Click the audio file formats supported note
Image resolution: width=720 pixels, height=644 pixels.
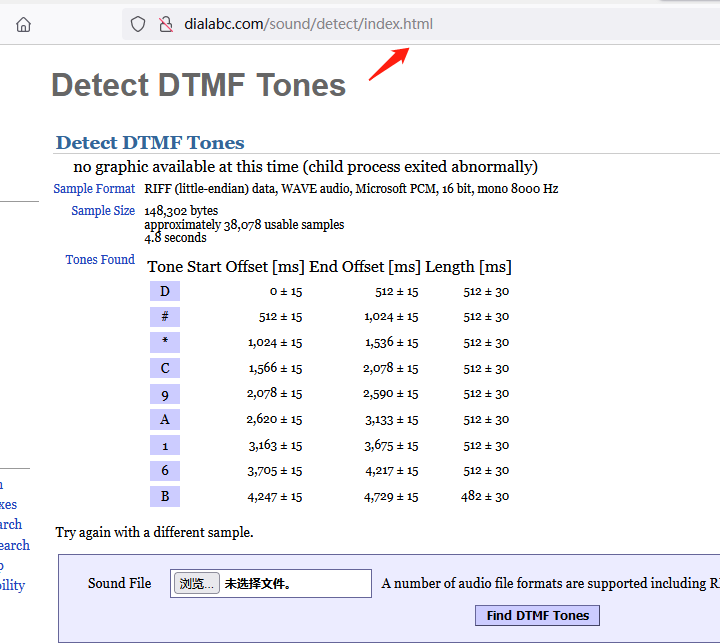[551, 583]
